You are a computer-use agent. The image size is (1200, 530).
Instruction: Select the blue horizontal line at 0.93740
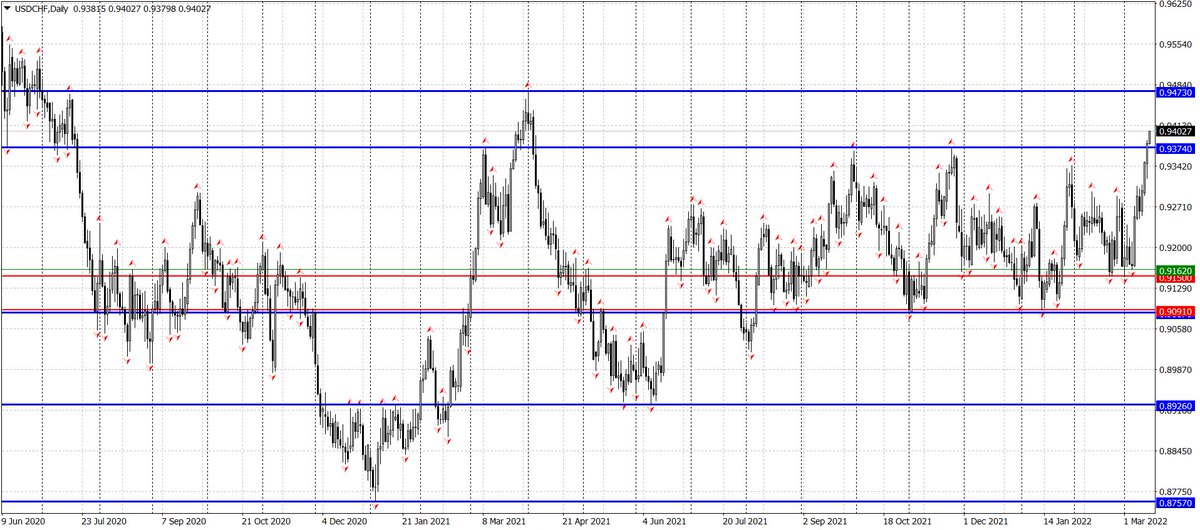[x=577, y=147]
